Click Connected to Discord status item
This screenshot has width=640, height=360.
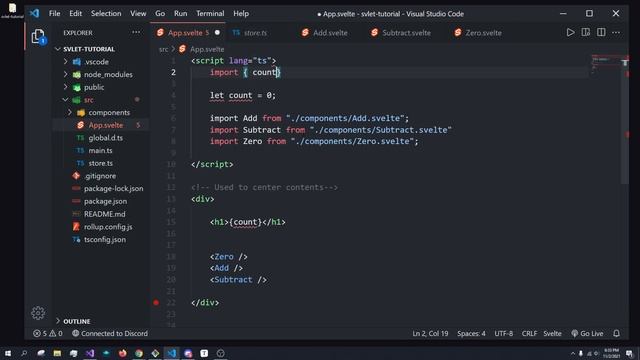[x=110, y=333]
